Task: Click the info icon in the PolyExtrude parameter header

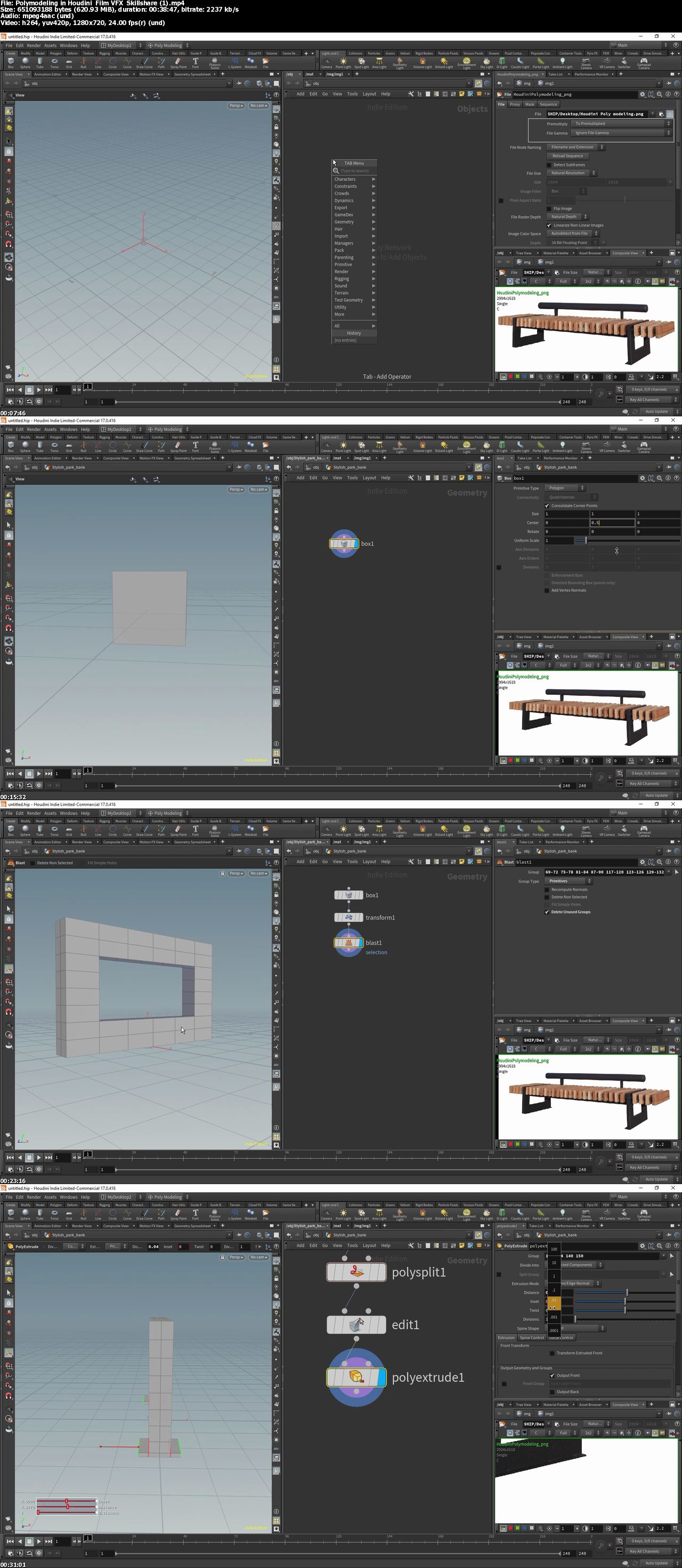Action: (x=668, y=1246)
